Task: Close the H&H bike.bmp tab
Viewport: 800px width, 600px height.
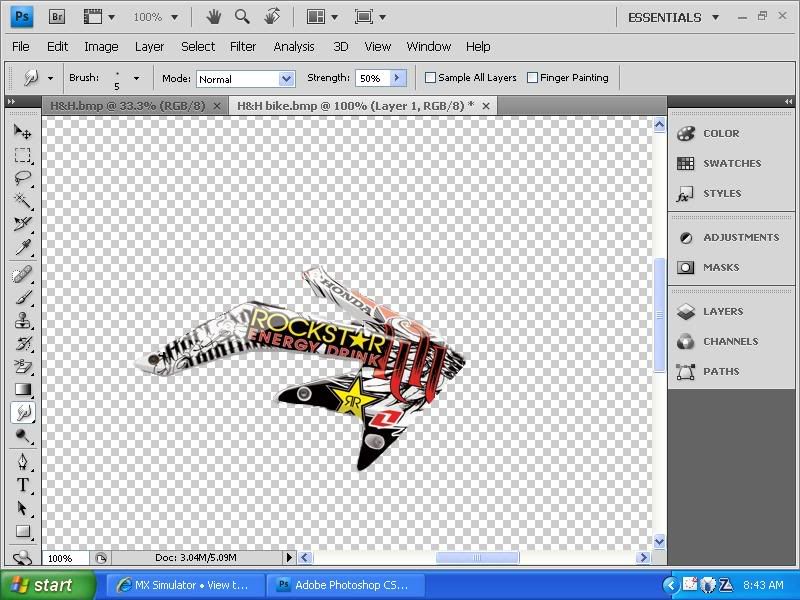Action: coord(486,106)
